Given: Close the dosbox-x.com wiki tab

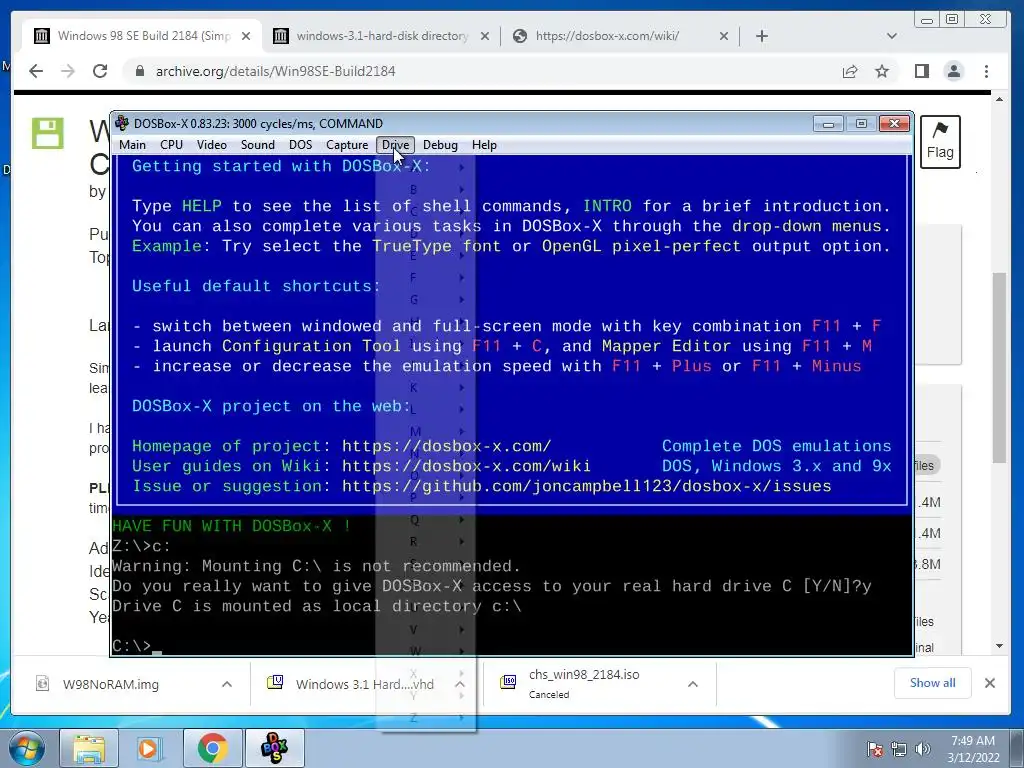Looking at the screenshot, I should coord(724,36).
